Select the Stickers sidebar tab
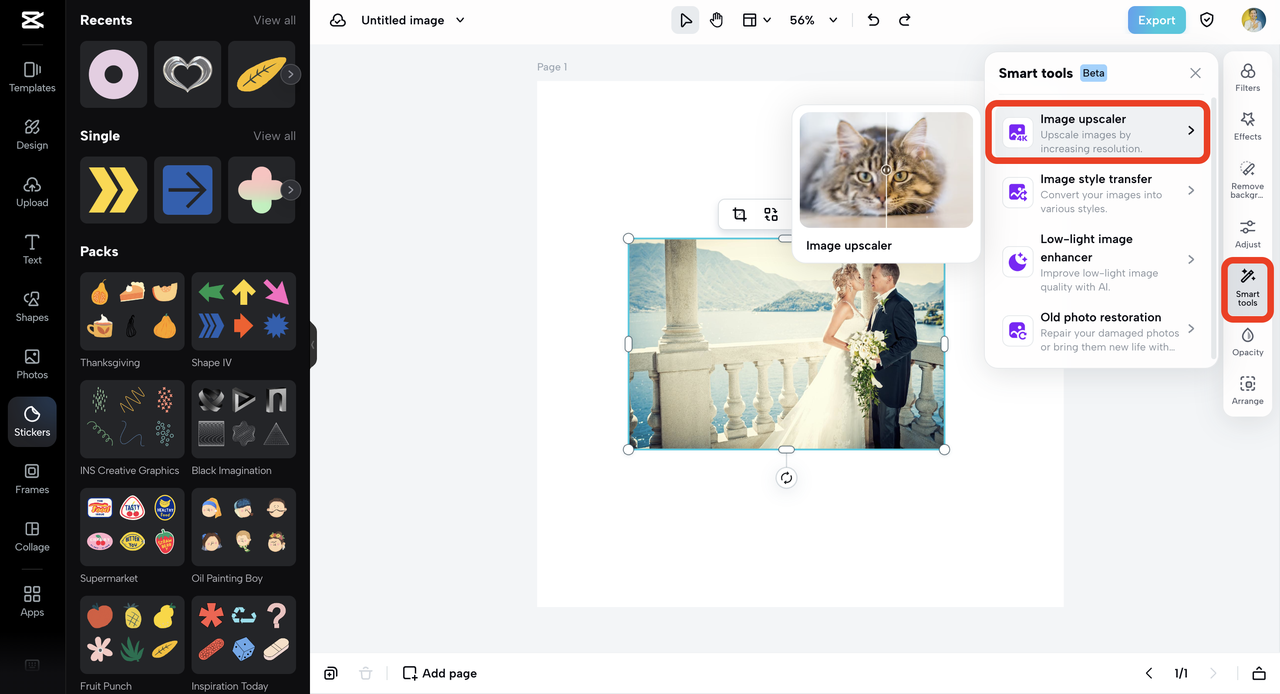This screenshot has width=1280, height=694. 32,421
